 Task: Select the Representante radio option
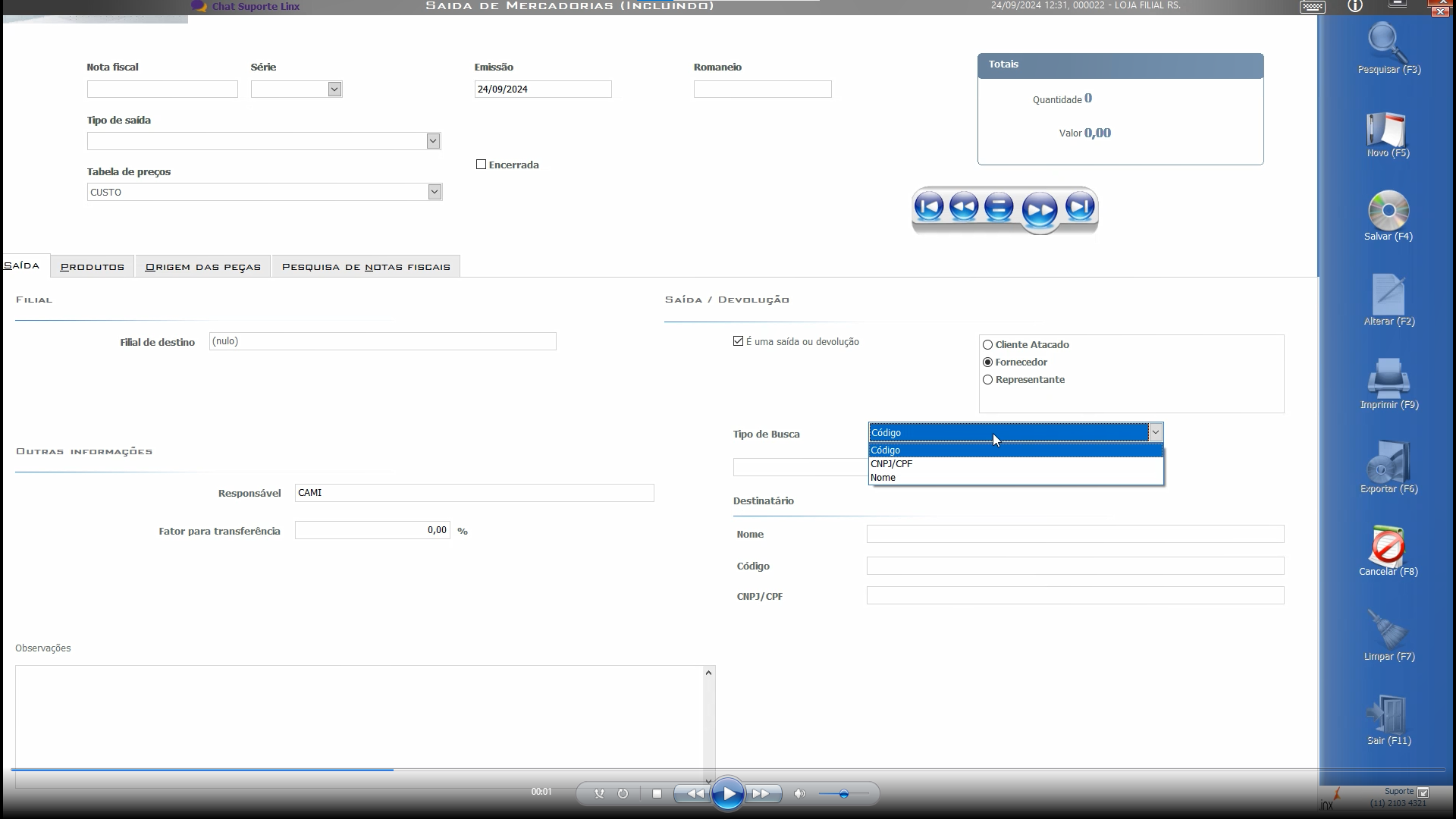pyautogui.click(x=987, y=380)
